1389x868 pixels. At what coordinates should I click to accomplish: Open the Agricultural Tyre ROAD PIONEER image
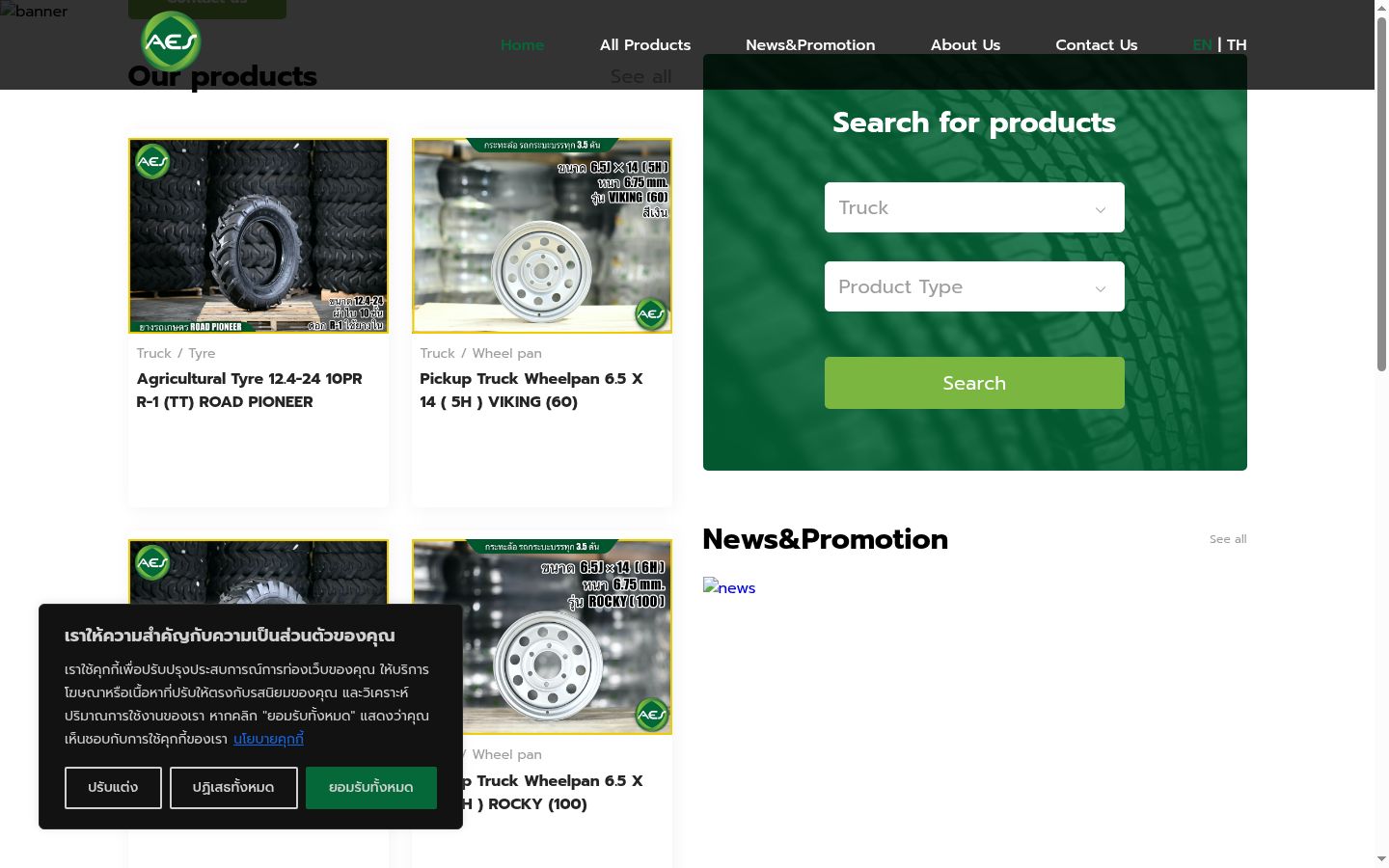[x=259, y=235]
